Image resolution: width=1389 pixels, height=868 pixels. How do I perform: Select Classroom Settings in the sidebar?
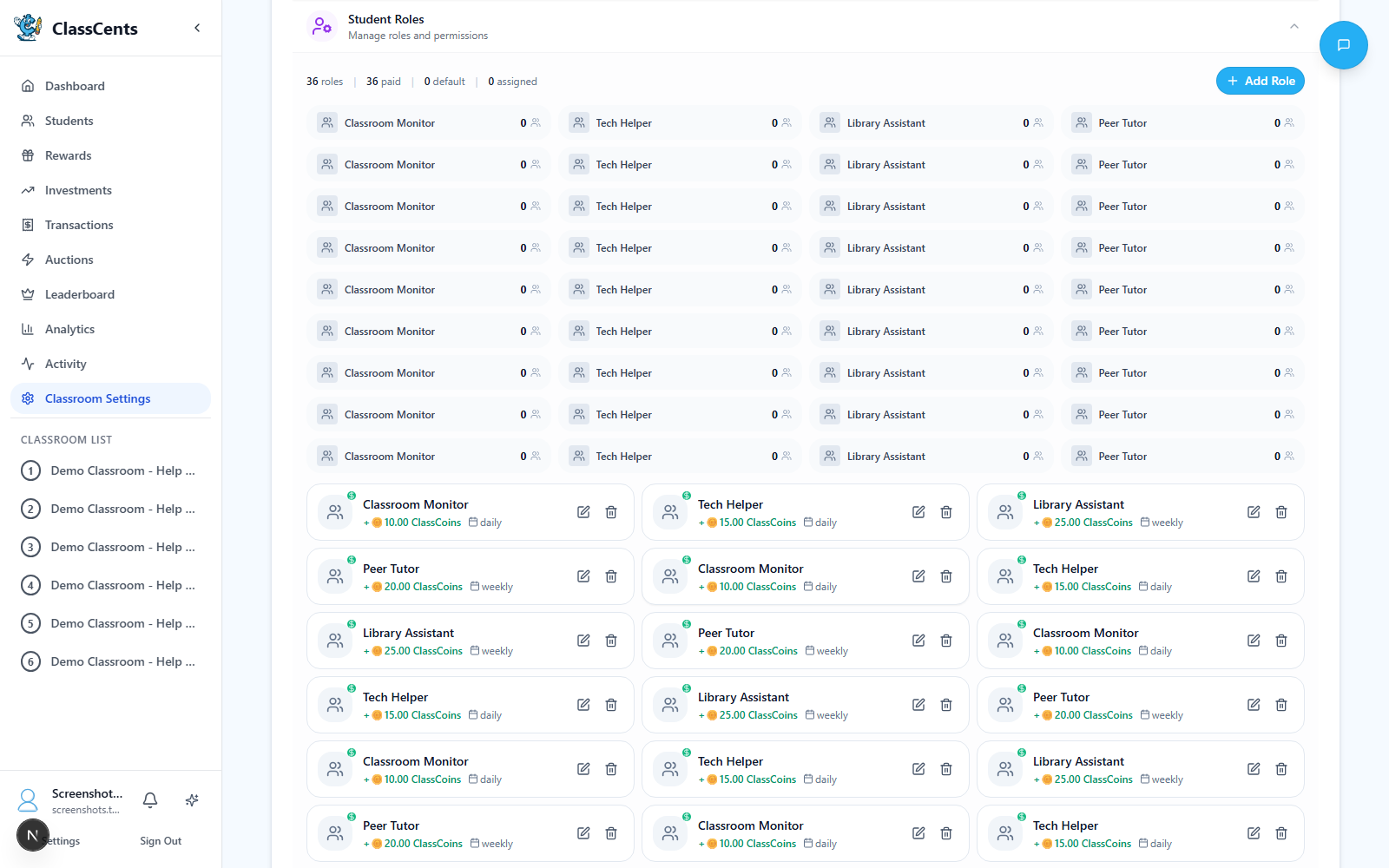110,398
